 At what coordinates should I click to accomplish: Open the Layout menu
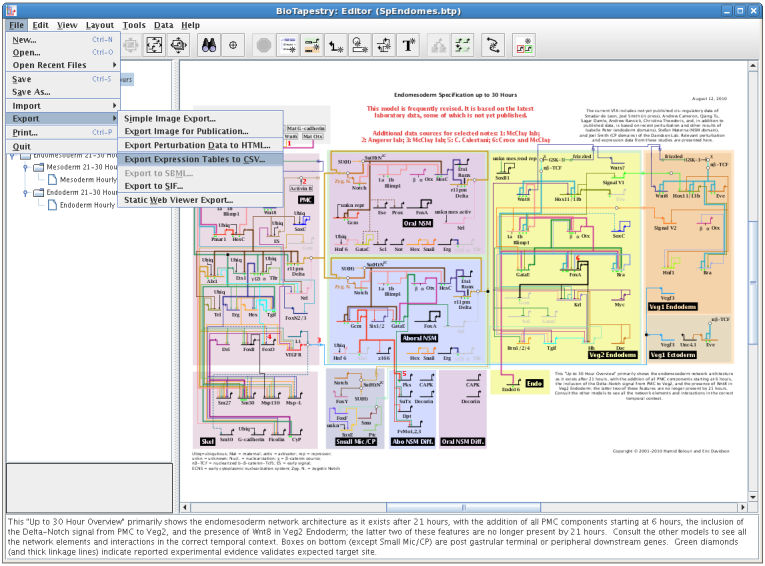(x=99, y=25)
